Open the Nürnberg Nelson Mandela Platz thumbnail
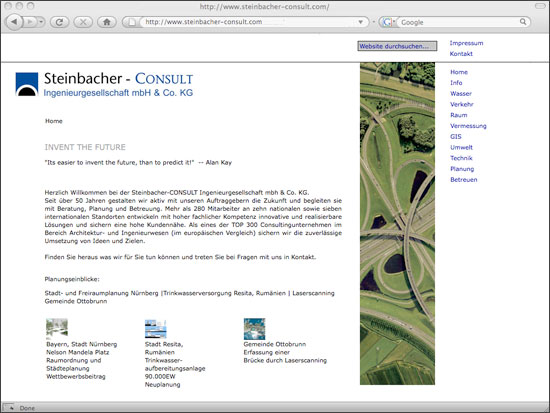Image resolution: width=550 pixels, height=413 pixels. [x=57, y=328]
